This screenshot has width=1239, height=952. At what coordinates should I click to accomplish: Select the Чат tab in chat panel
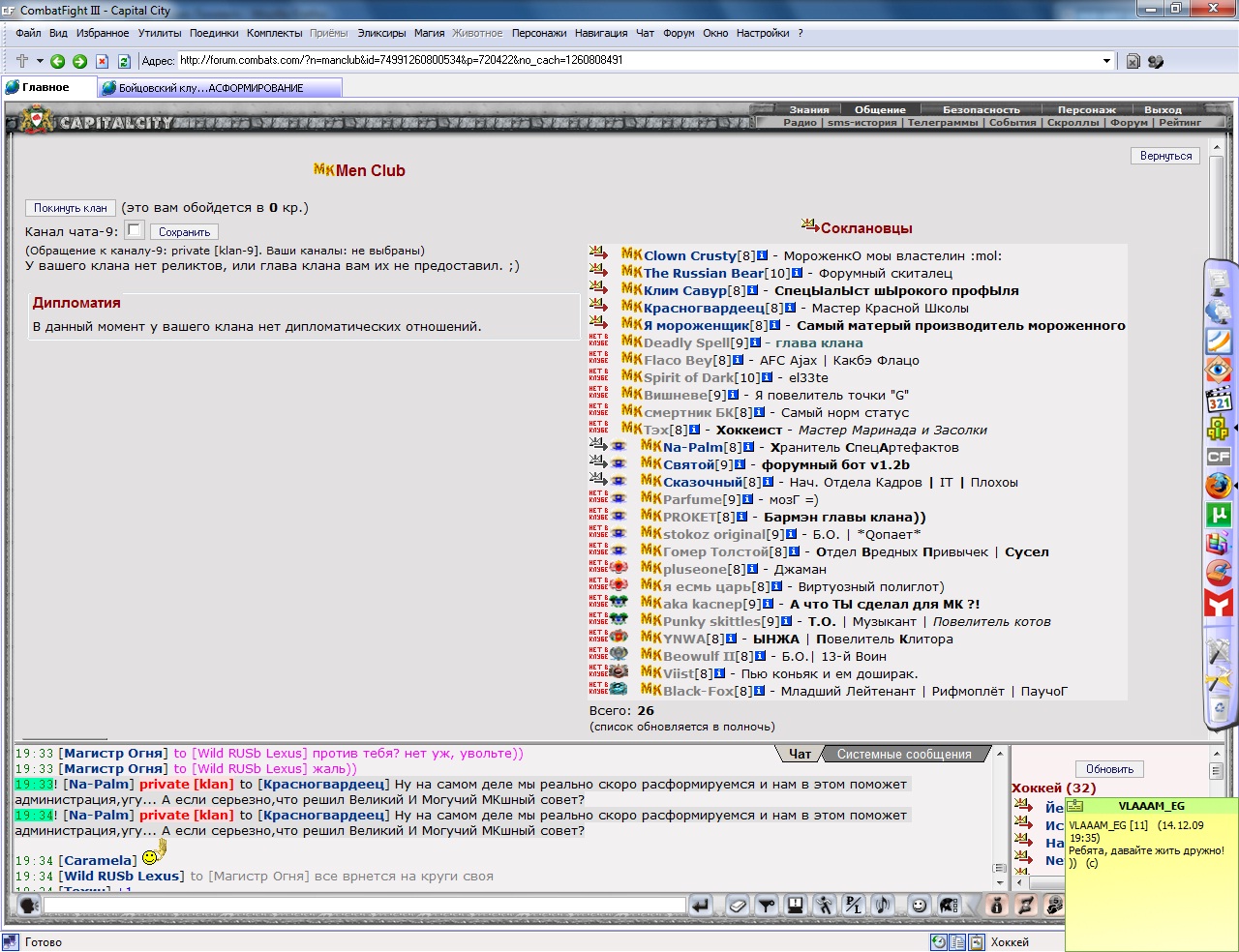(800, 754)
